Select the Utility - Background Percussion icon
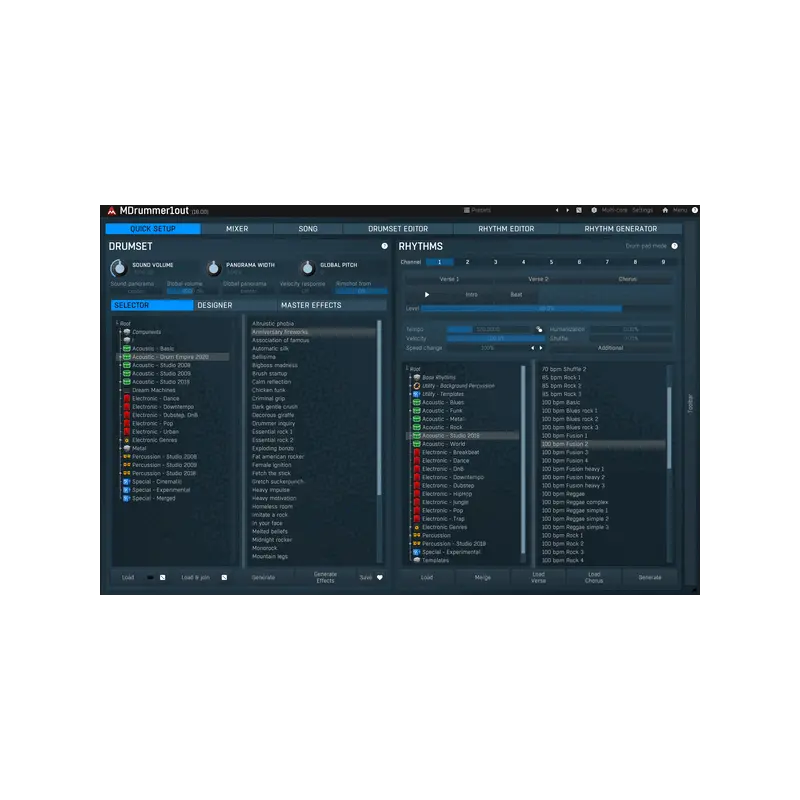800x800 pixels. pyautogui.click(x=416, y=386)
